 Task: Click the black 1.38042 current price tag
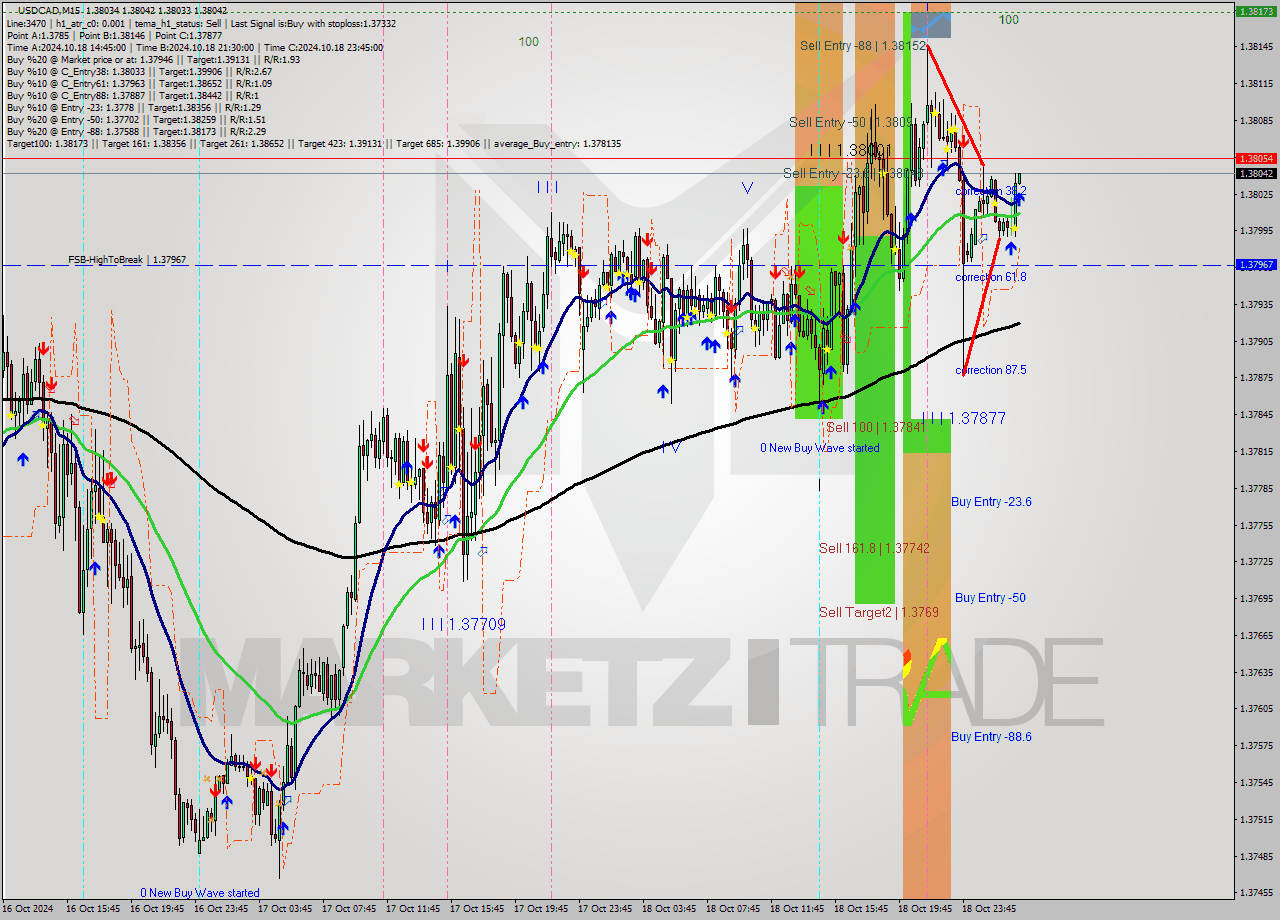tap(1256, 173)
